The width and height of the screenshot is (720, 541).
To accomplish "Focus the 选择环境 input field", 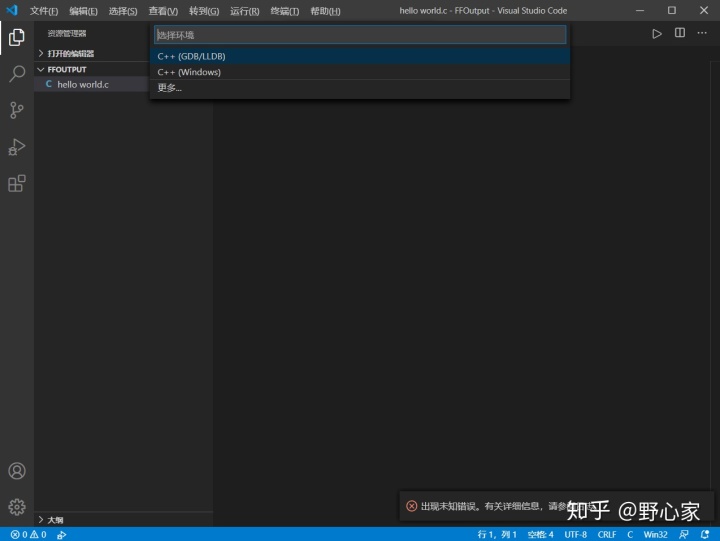I will 360,35.
